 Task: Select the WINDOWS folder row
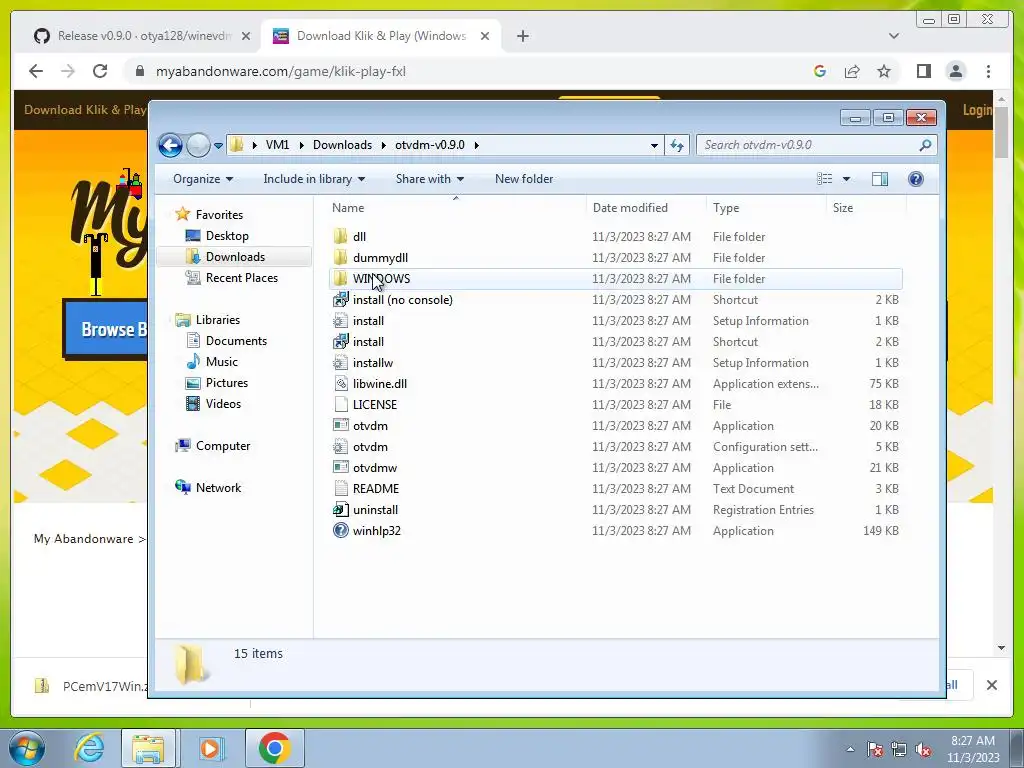[616, 278]
